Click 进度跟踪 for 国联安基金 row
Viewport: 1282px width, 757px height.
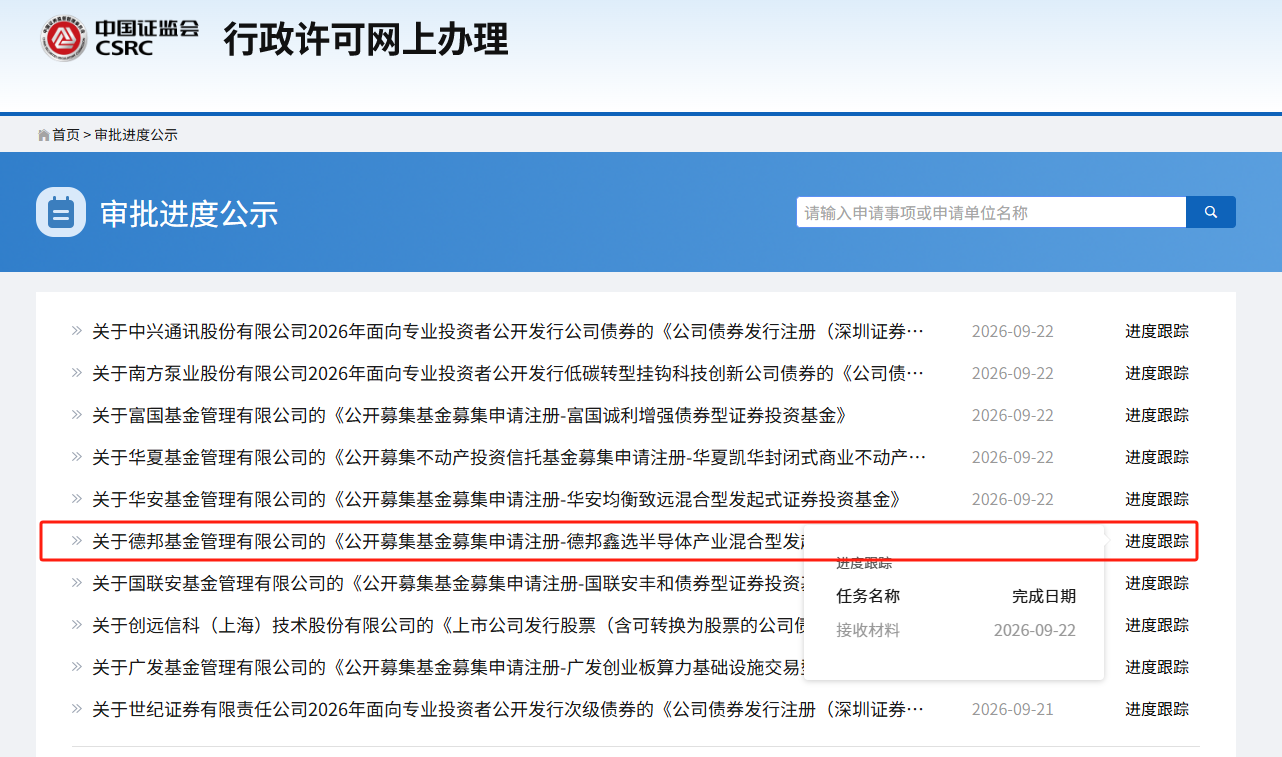click(1157, 583)
